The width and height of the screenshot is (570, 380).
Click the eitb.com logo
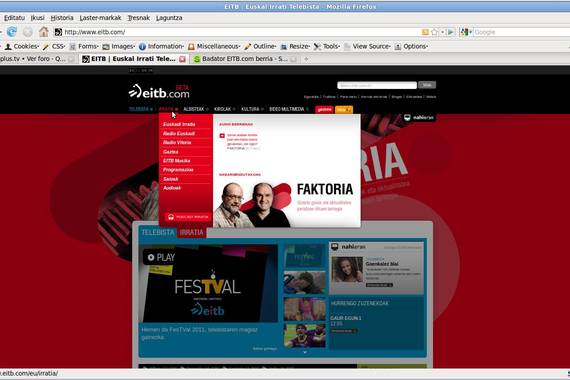point(159,92)
